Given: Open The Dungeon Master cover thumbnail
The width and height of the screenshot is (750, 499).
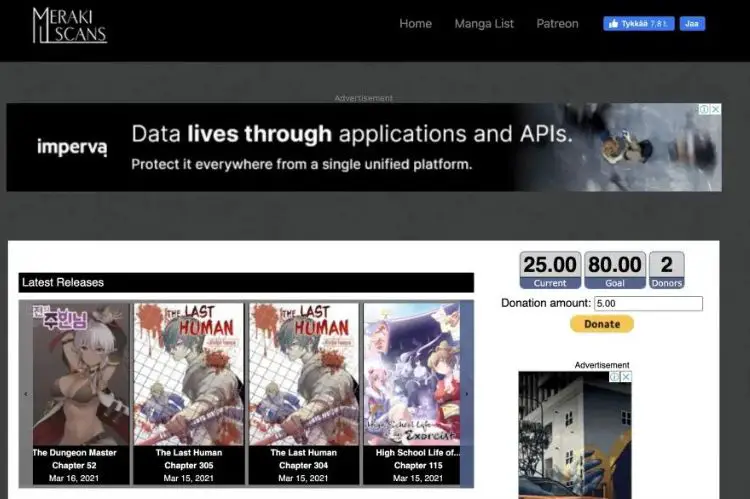Looking at the screenshot, I should [x=81, y=374].
